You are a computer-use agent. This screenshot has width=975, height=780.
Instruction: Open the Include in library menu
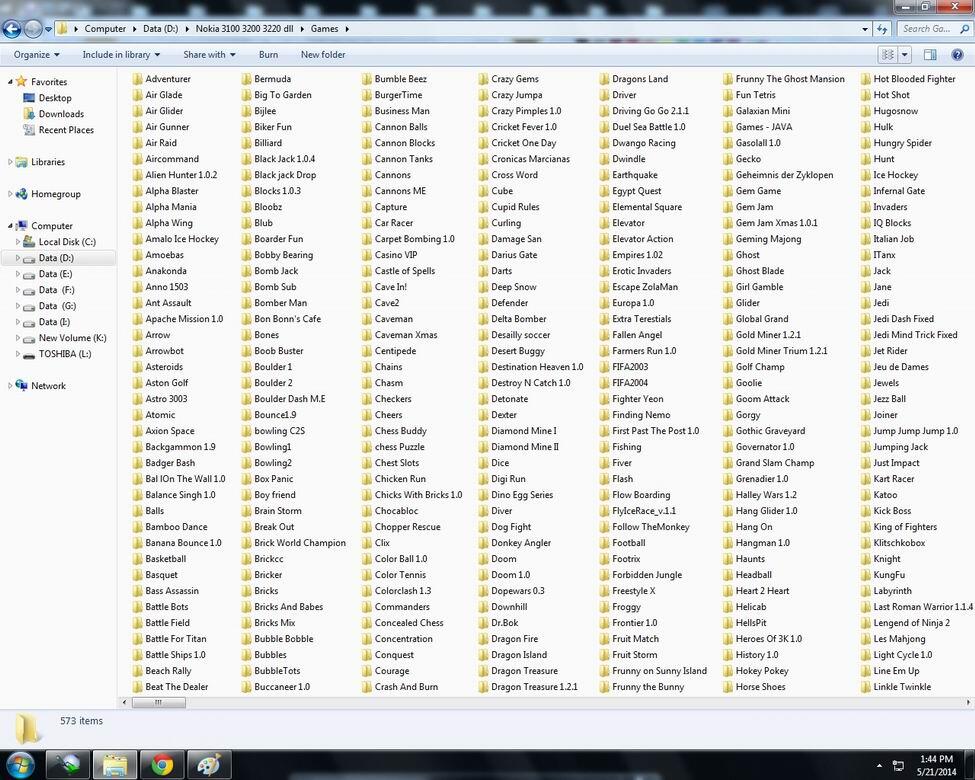[121, 55]
